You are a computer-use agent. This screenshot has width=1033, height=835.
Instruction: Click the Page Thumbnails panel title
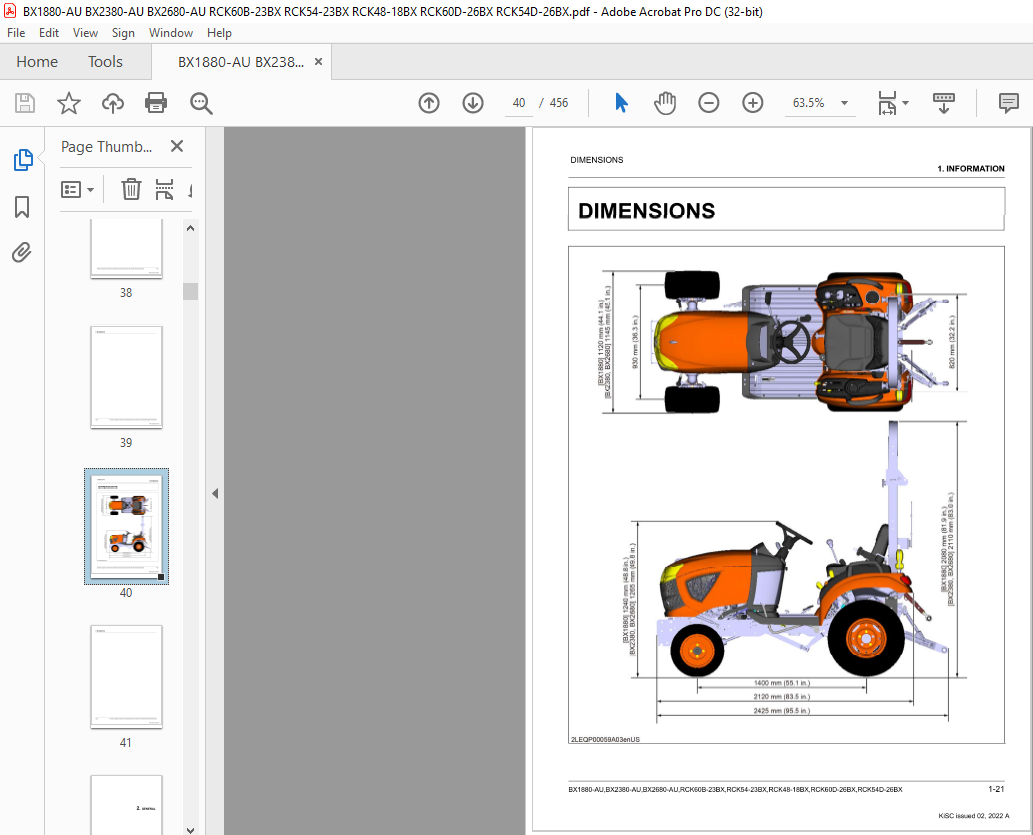point(106,146)
